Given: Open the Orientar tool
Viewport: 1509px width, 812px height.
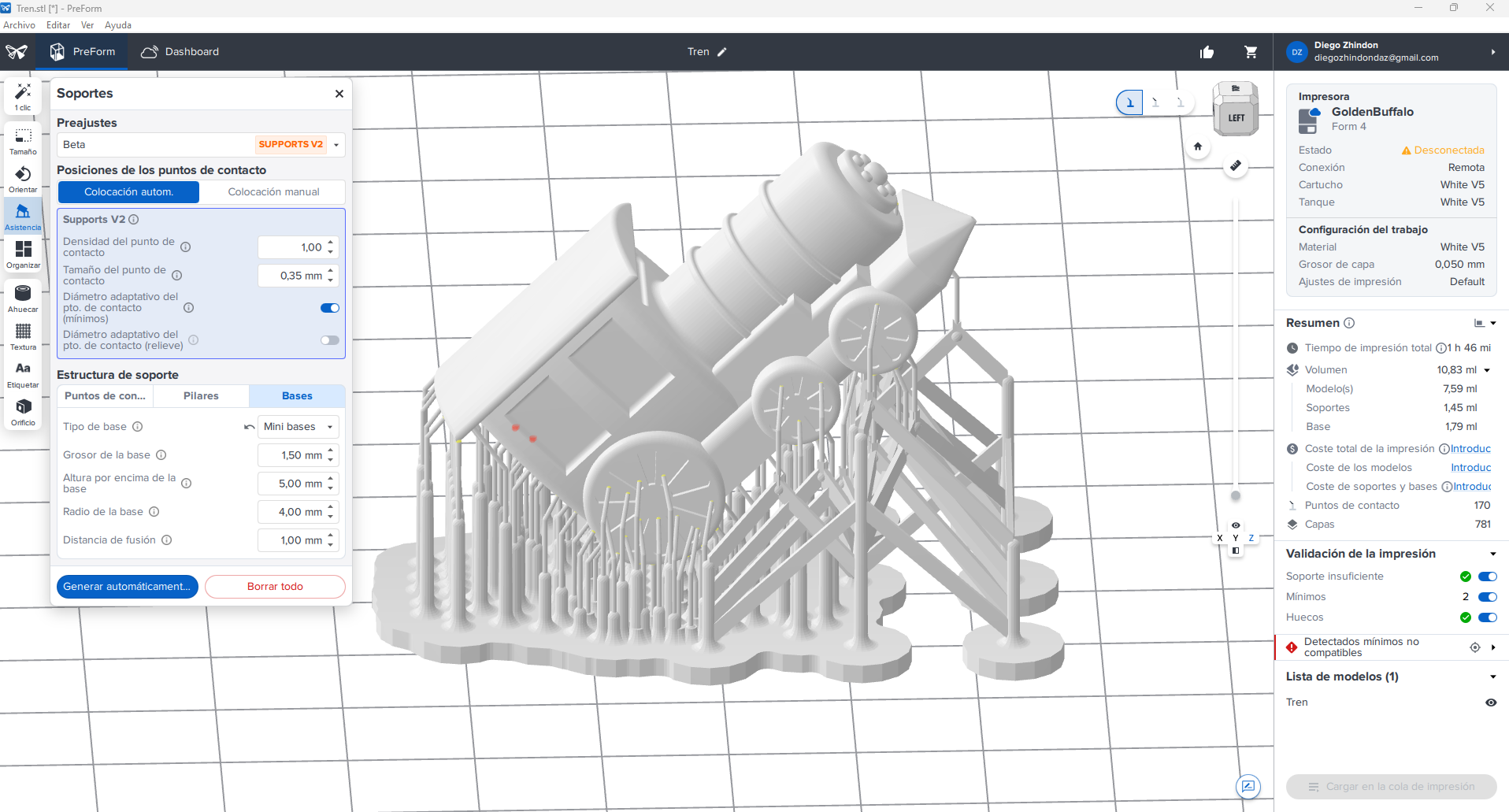Looking at the screenshot, I should click(x=23, y=179).
